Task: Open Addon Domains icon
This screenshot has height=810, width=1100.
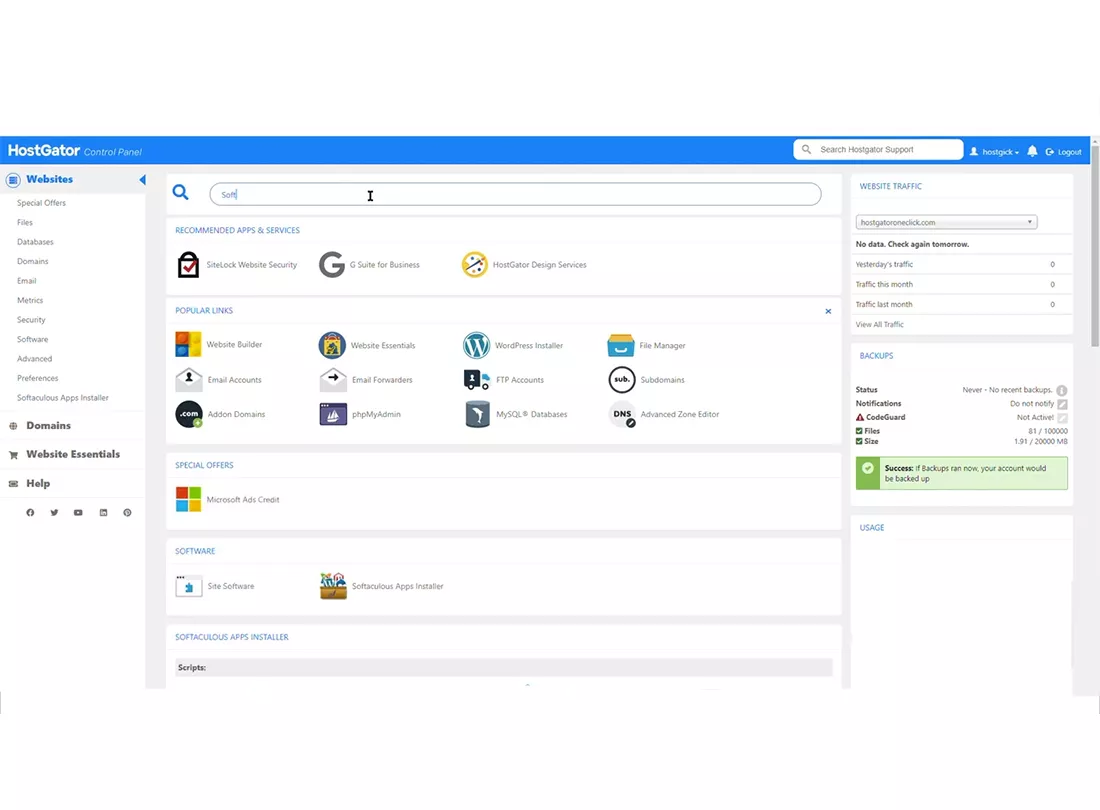Action: pos(189,414)
